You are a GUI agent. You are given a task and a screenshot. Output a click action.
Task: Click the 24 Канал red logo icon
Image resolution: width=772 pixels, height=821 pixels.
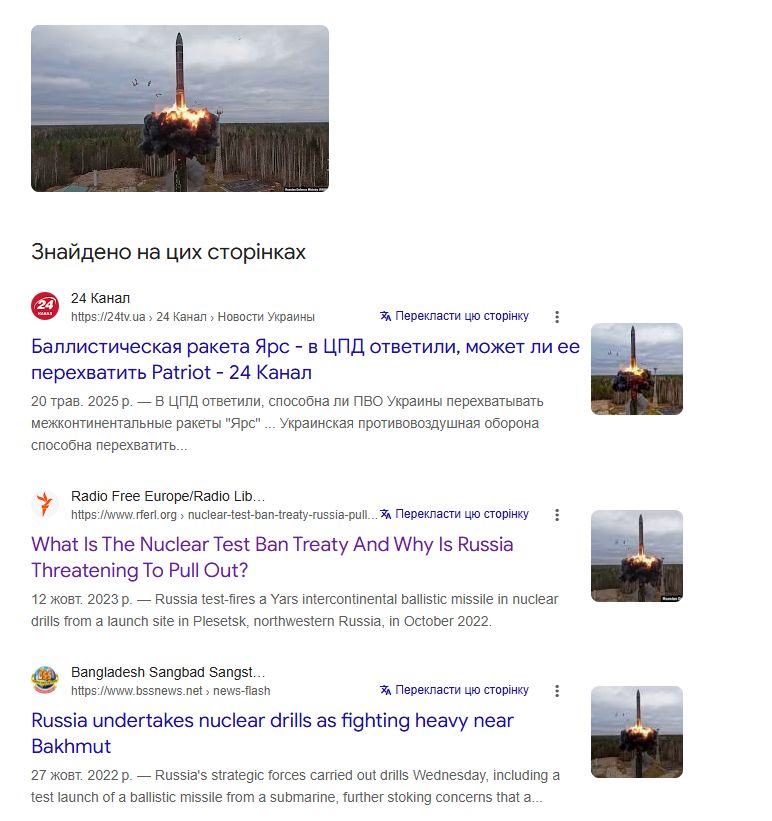(x=45, y=306)
